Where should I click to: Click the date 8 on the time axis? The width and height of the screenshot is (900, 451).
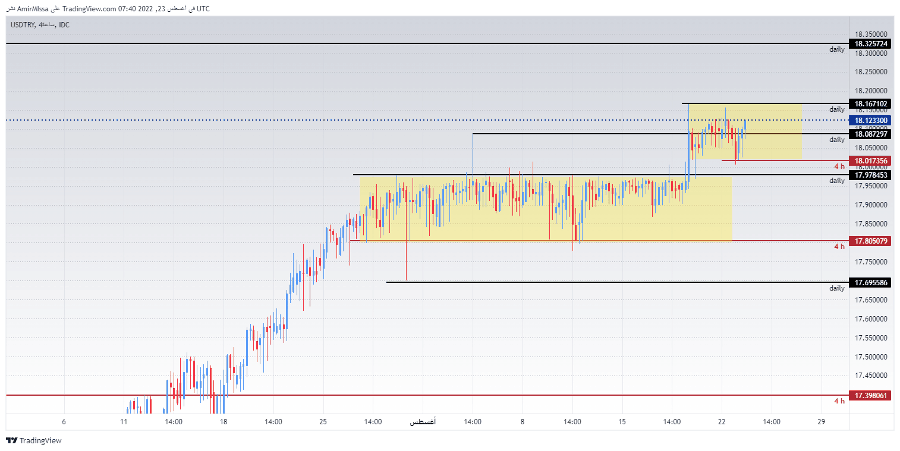tap(522, 422)
